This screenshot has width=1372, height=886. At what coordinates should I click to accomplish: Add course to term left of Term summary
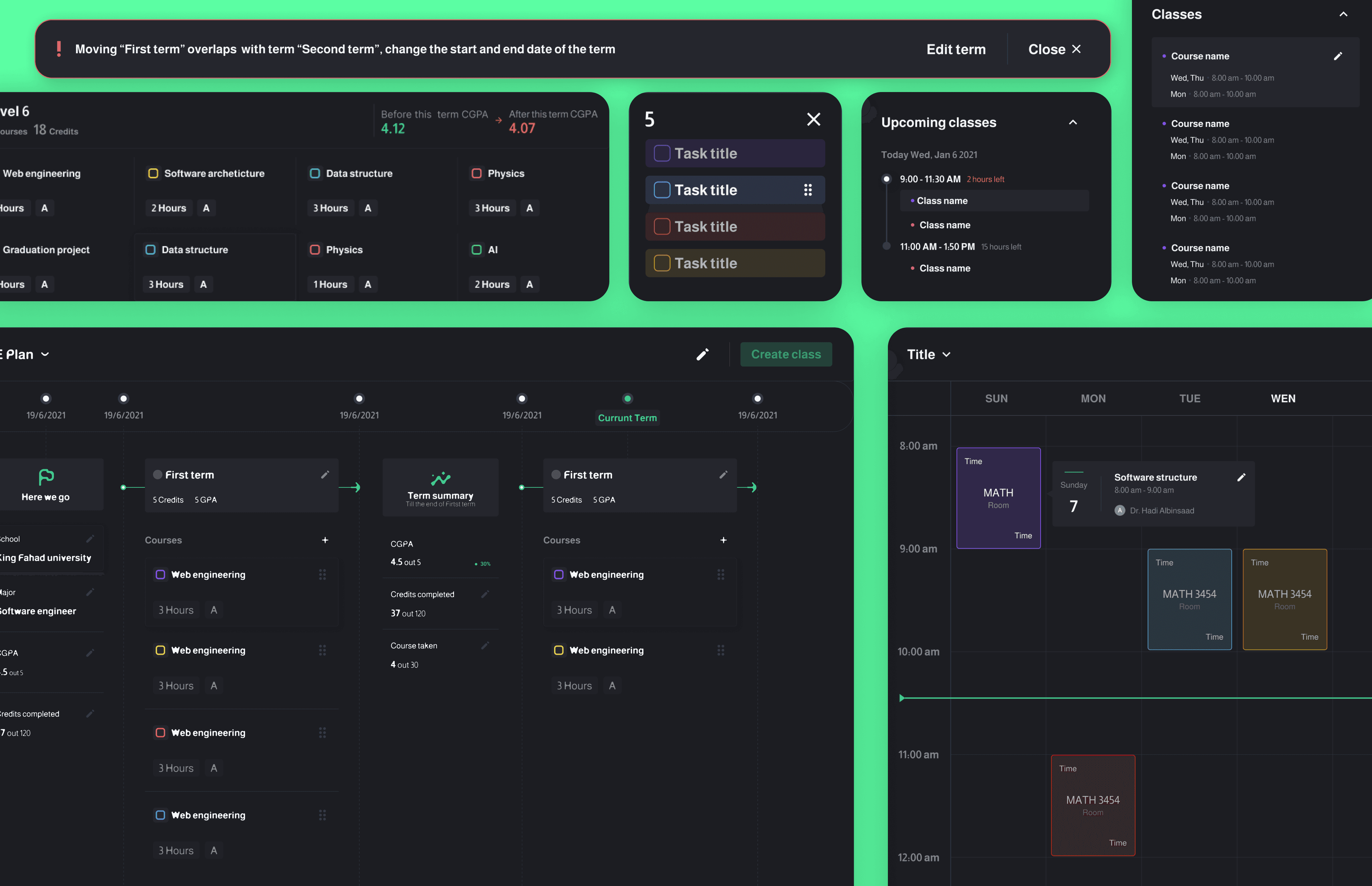click(x=325, y=540)
